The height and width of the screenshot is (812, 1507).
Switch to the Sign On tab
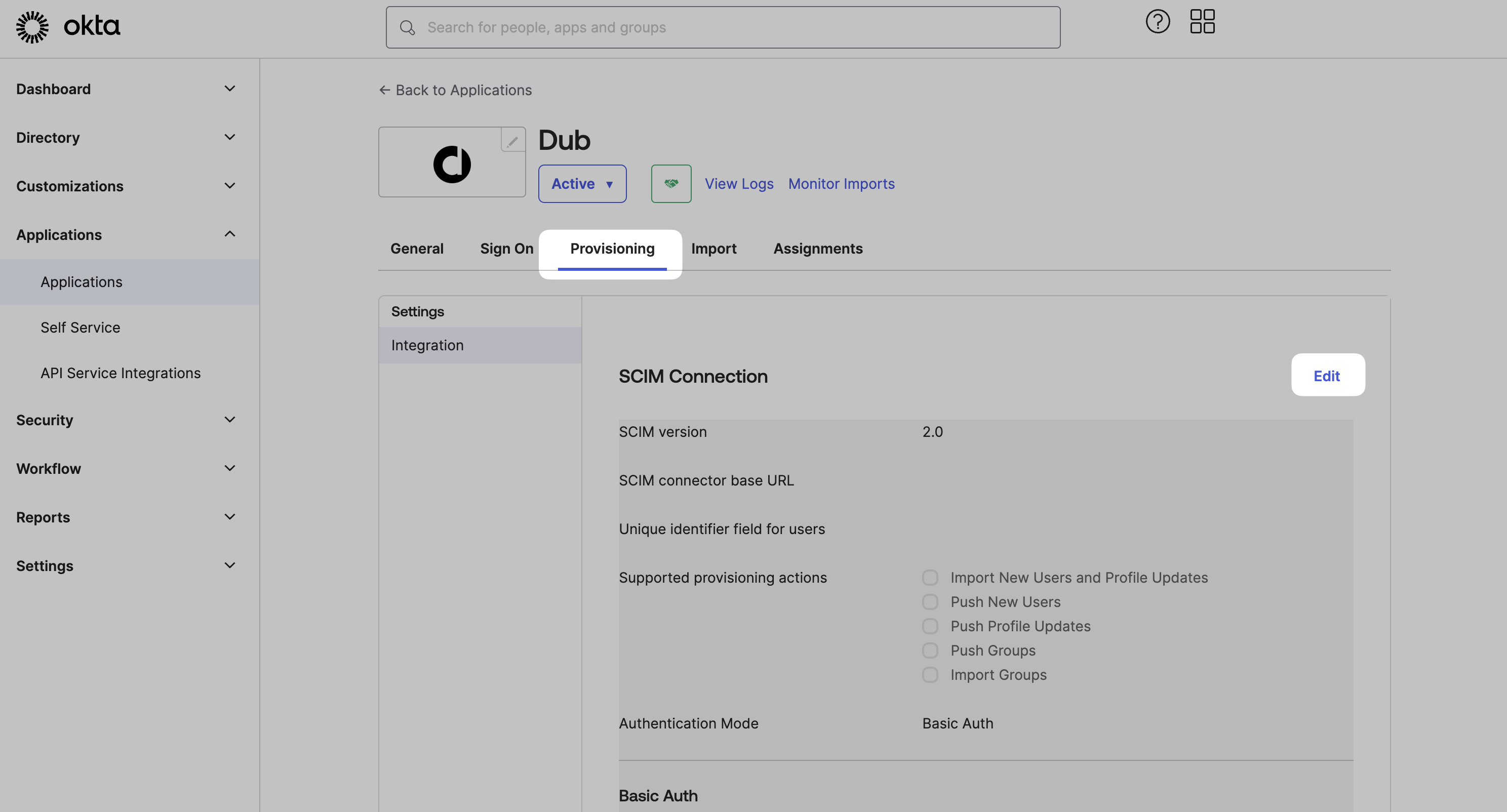pyautogui.click(x=506, y=249)
